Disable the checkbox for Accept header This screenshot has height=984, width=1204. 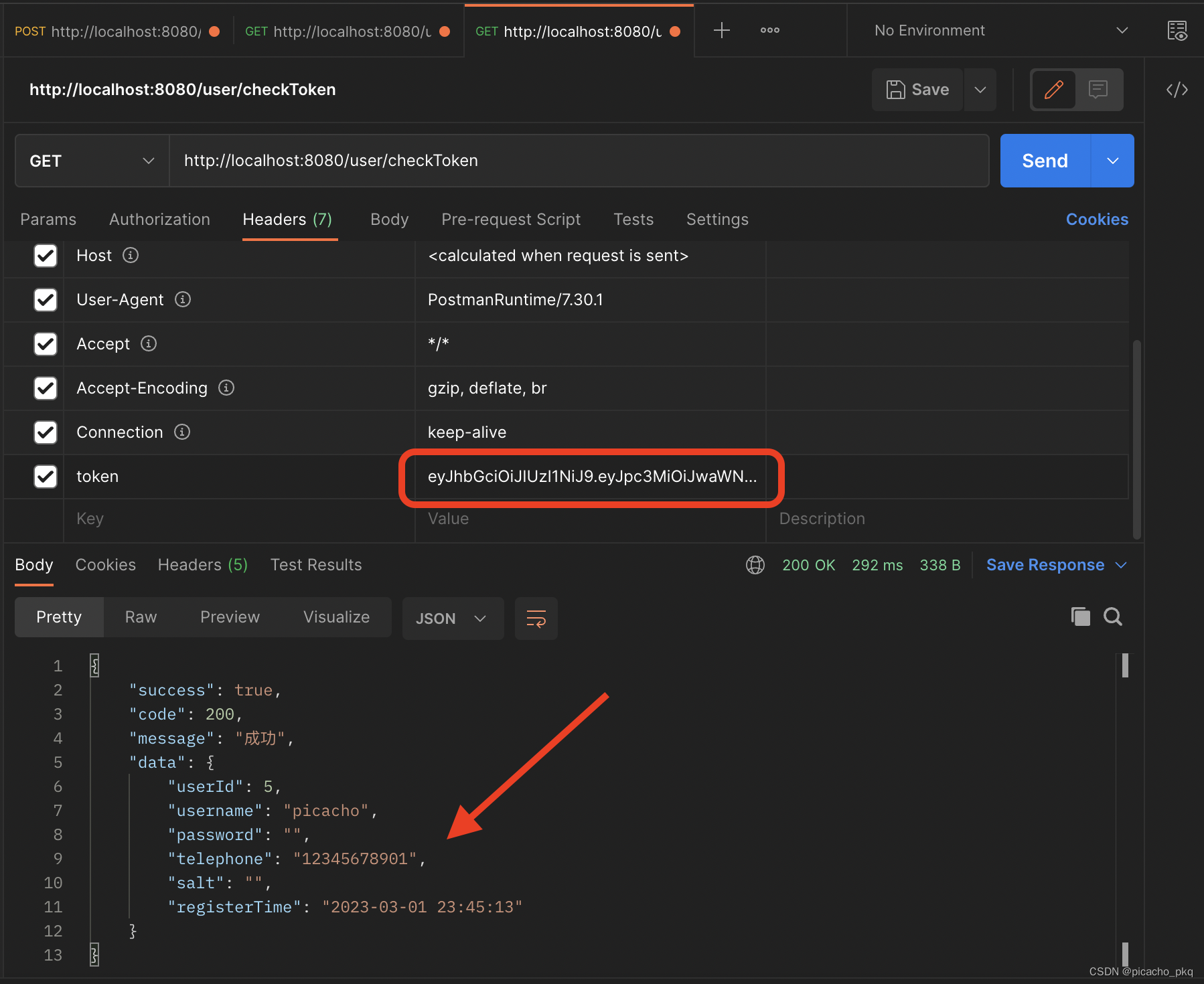(x=46, y=343)
